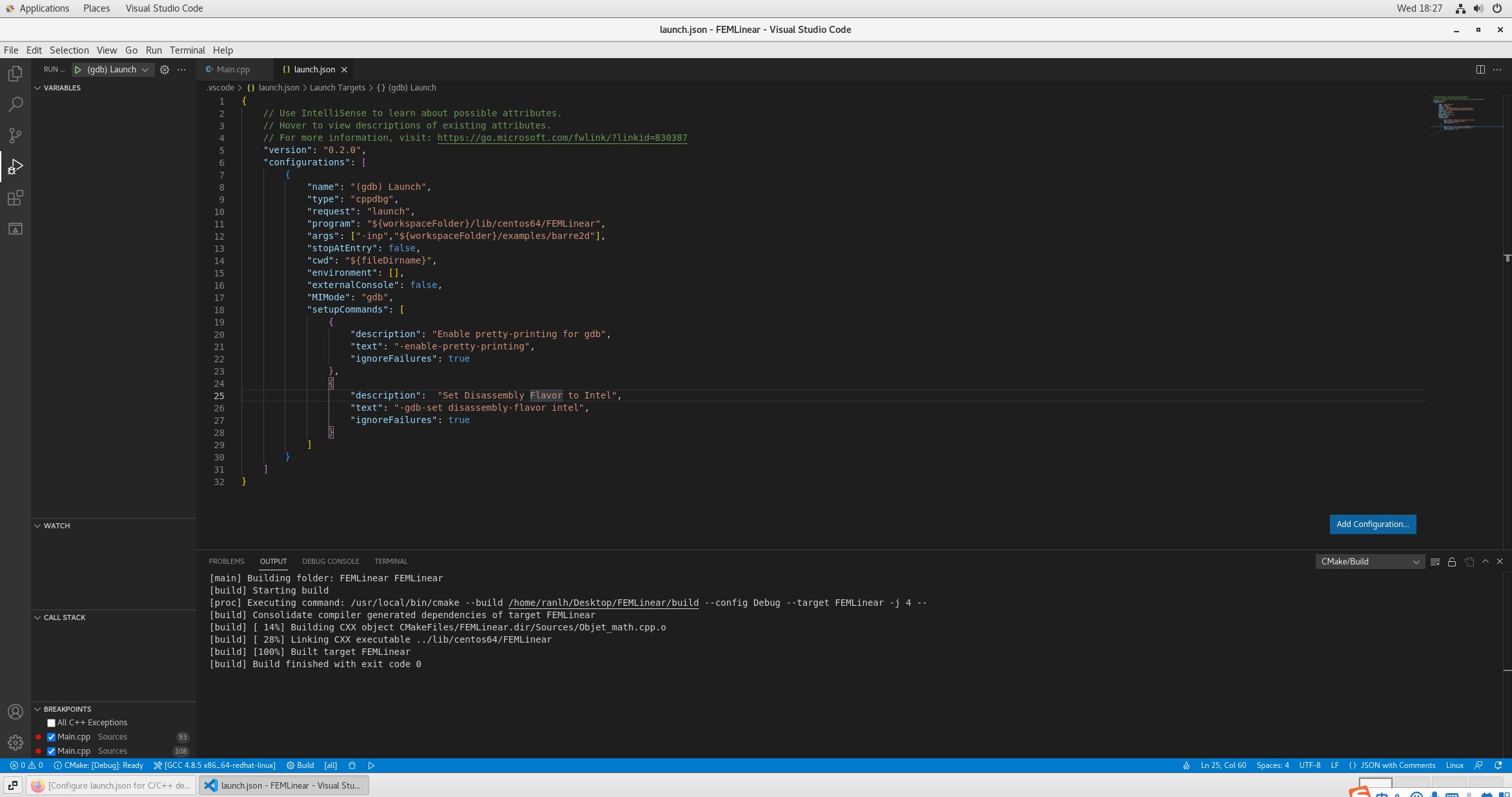Click the Add Configuration... button
1512x797 pixels.
coord(1373,524)
